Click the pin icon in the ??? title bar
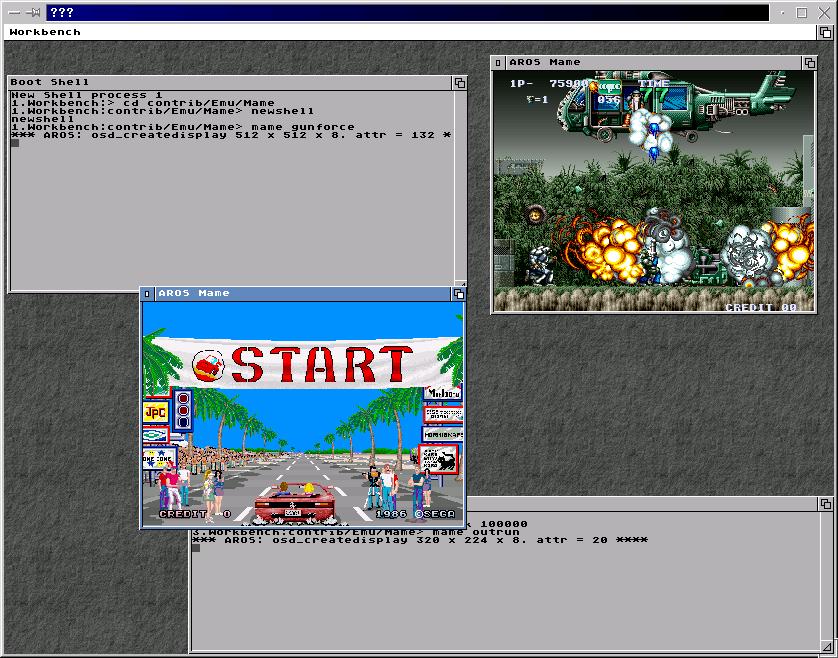Viewport: 838px width, 658px height. click(33, 13)
